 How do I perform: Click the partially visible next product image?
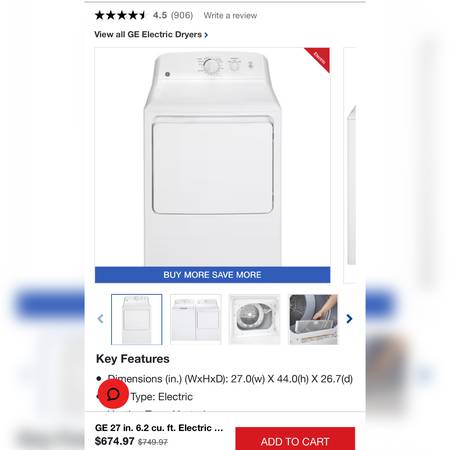click(x=350, y=165)
